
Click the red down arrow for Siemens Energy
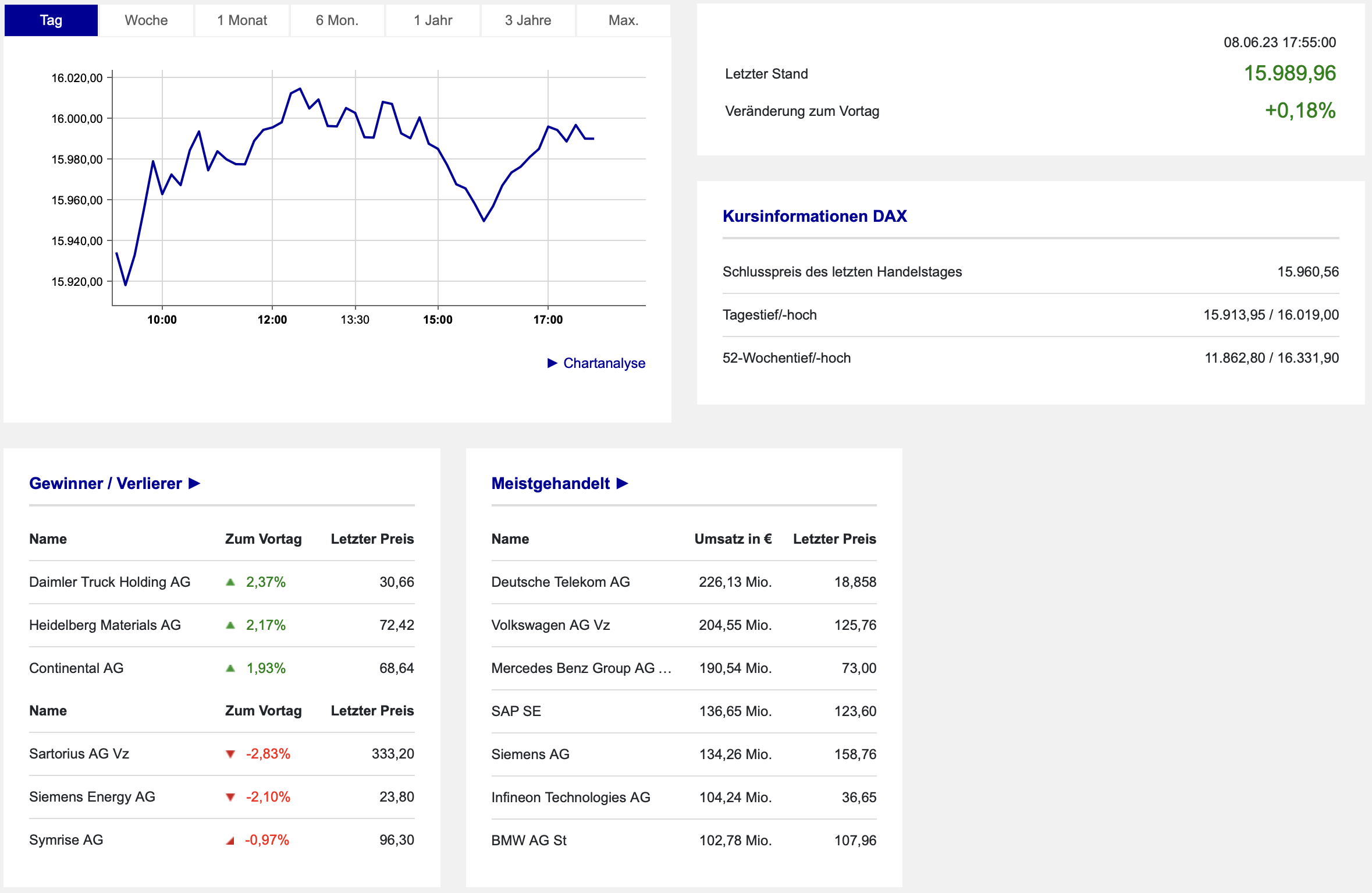230,798
